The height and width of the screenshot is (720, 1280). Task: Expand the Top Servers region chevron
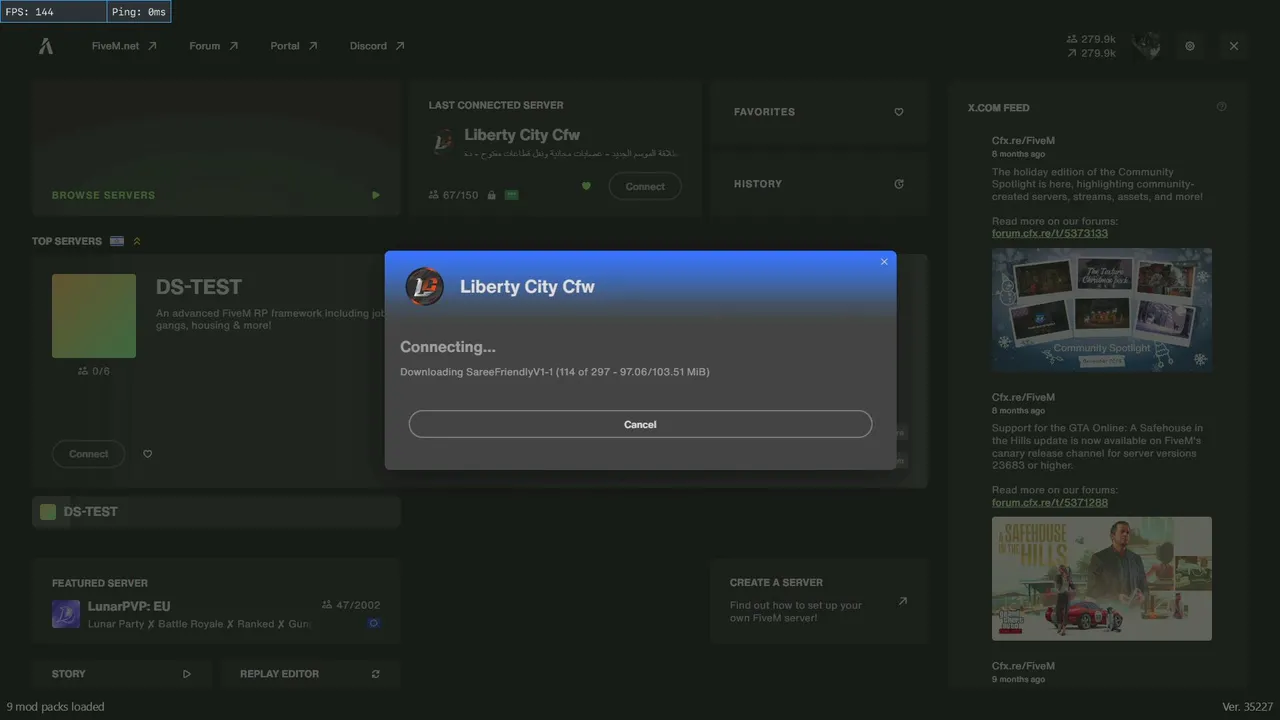click(x=137, y=241)
